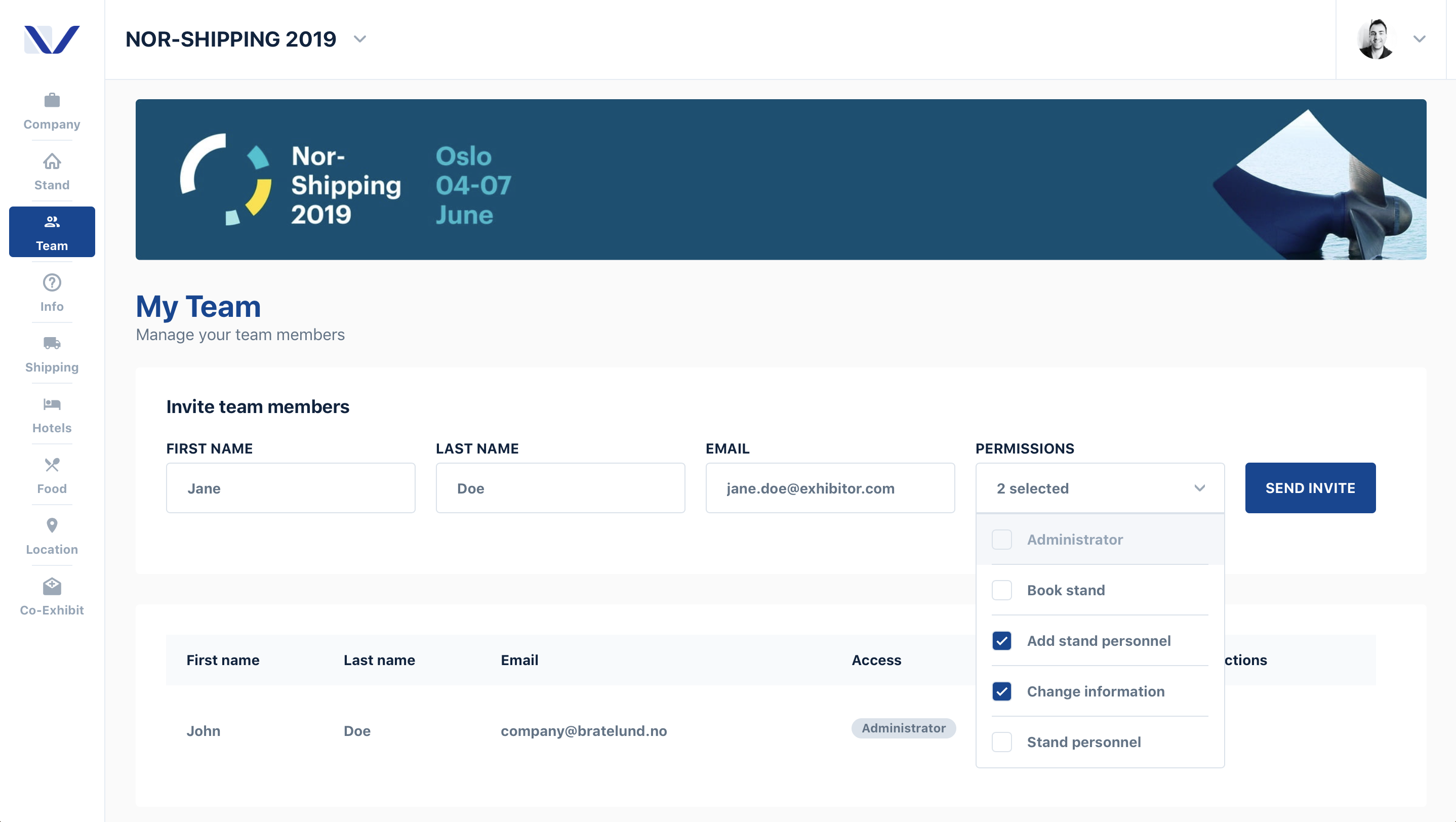Open the user profile menu chevron
1456x822 pixels.
pos(1419,39)
